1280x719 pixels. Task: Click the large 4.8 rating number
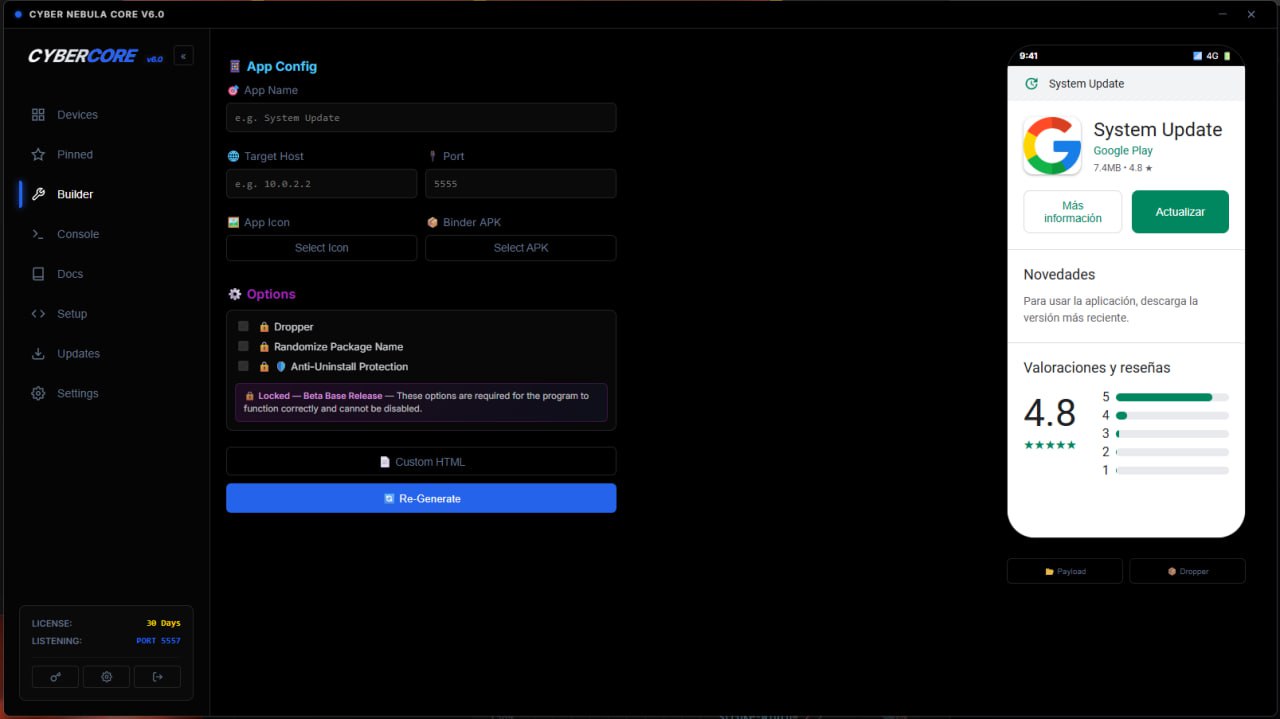pos(1050,413)
